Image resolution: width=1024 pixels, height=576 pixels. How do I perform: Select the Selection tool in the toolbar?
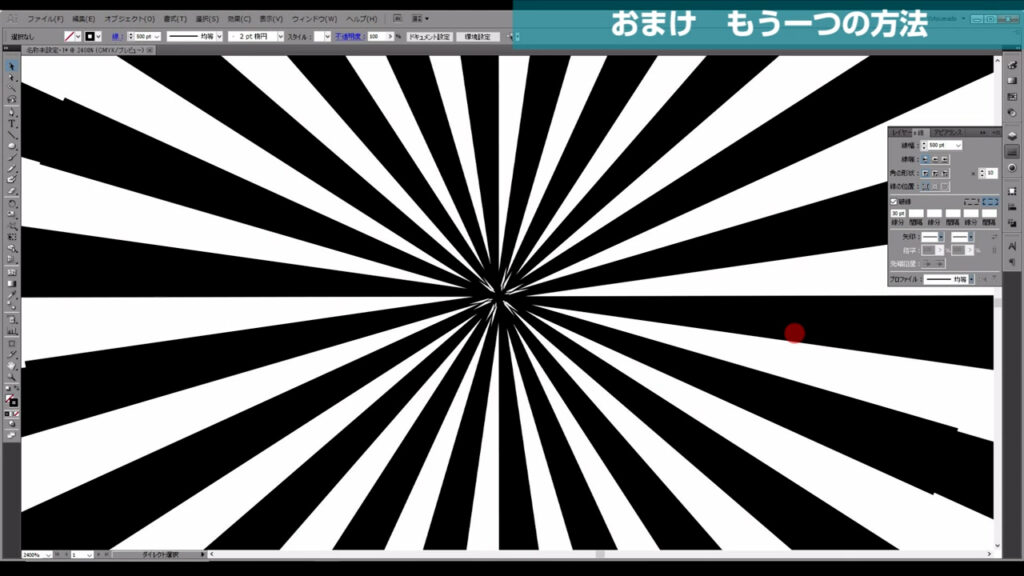point(11,65)
